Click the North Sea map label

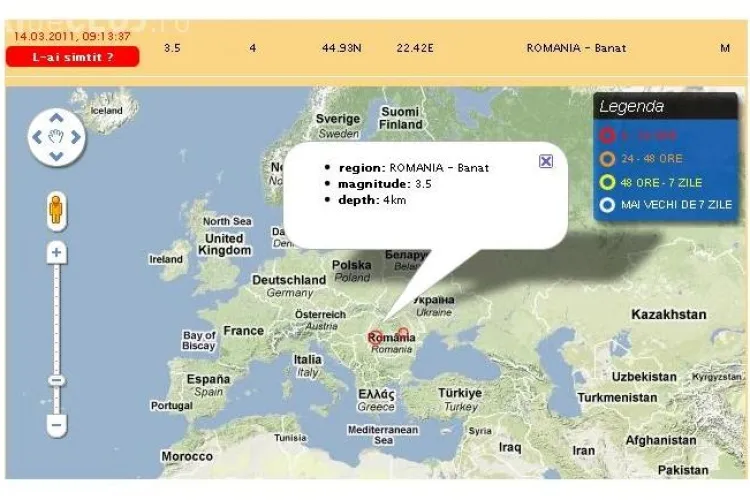click(227, 221)
